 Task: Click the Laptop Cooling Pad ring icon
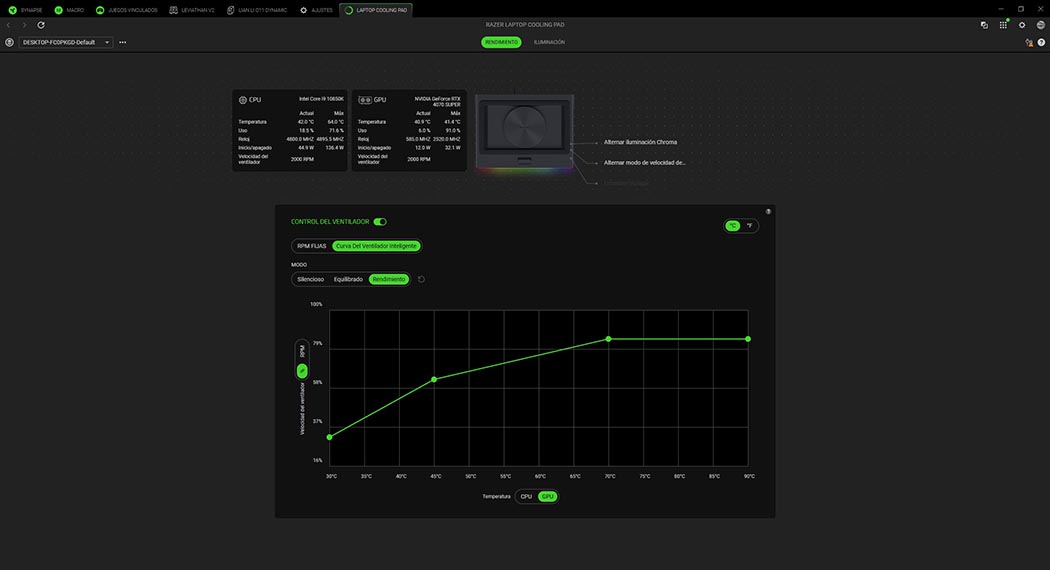click(348, 10)
